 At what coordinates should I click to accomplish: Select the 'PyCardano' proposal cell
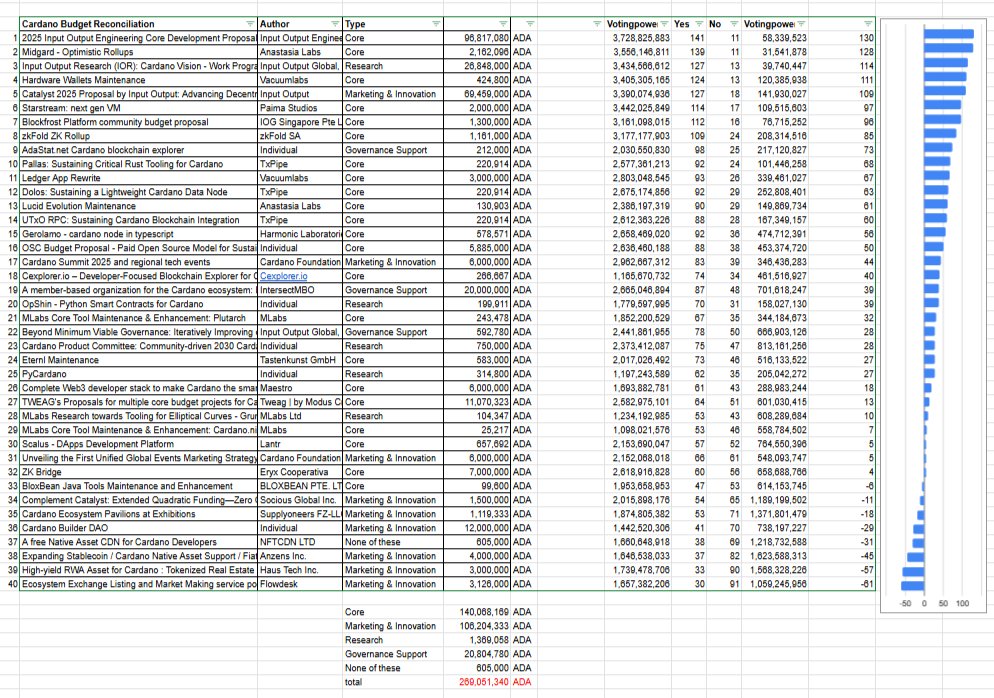point(138,374)
